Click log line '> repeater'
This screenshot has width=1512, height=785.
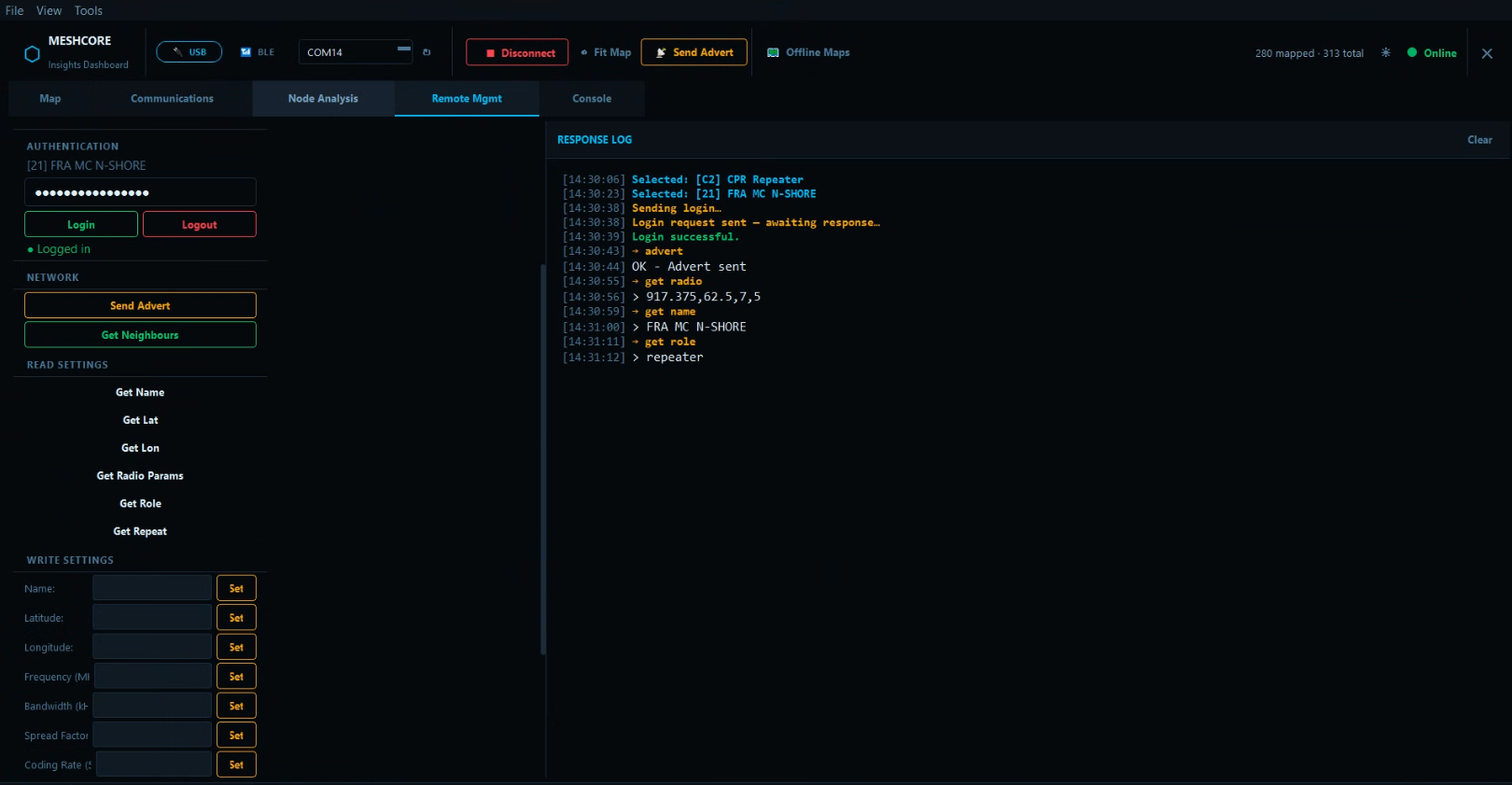[667, 357]
